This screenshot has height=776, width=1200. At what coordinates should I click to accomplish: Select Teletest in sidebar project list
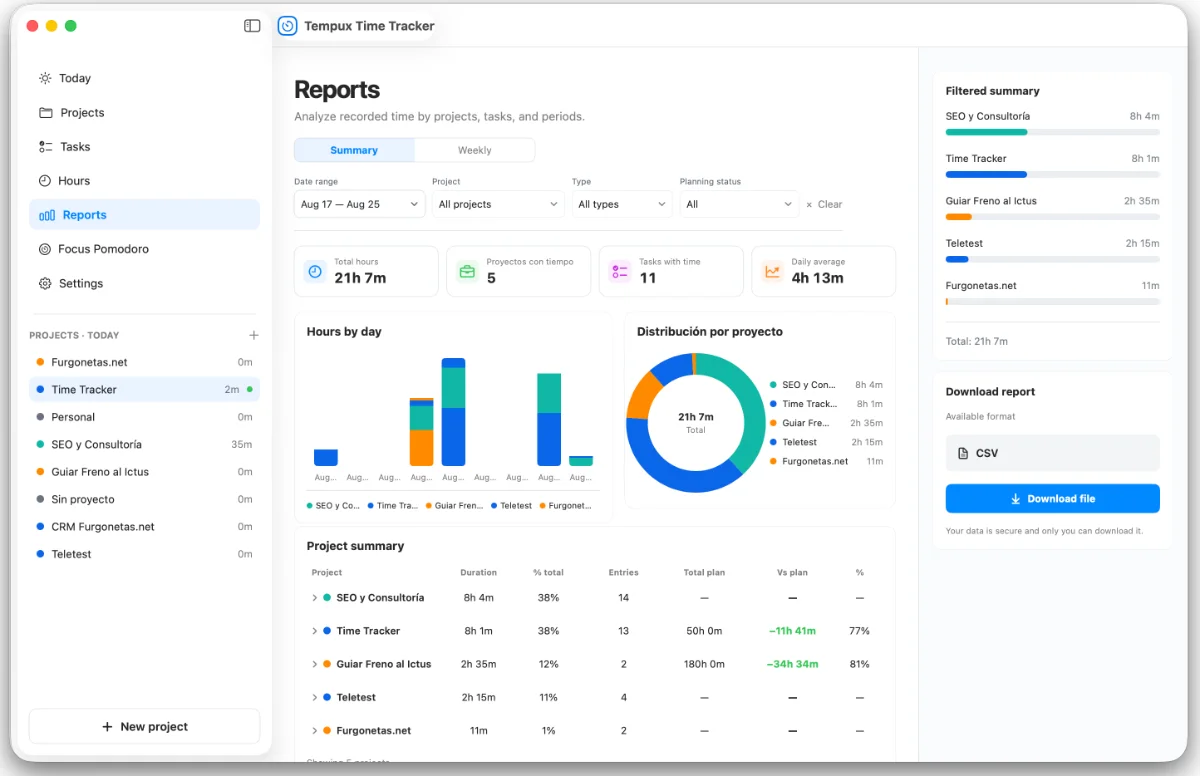click(144, 554)
